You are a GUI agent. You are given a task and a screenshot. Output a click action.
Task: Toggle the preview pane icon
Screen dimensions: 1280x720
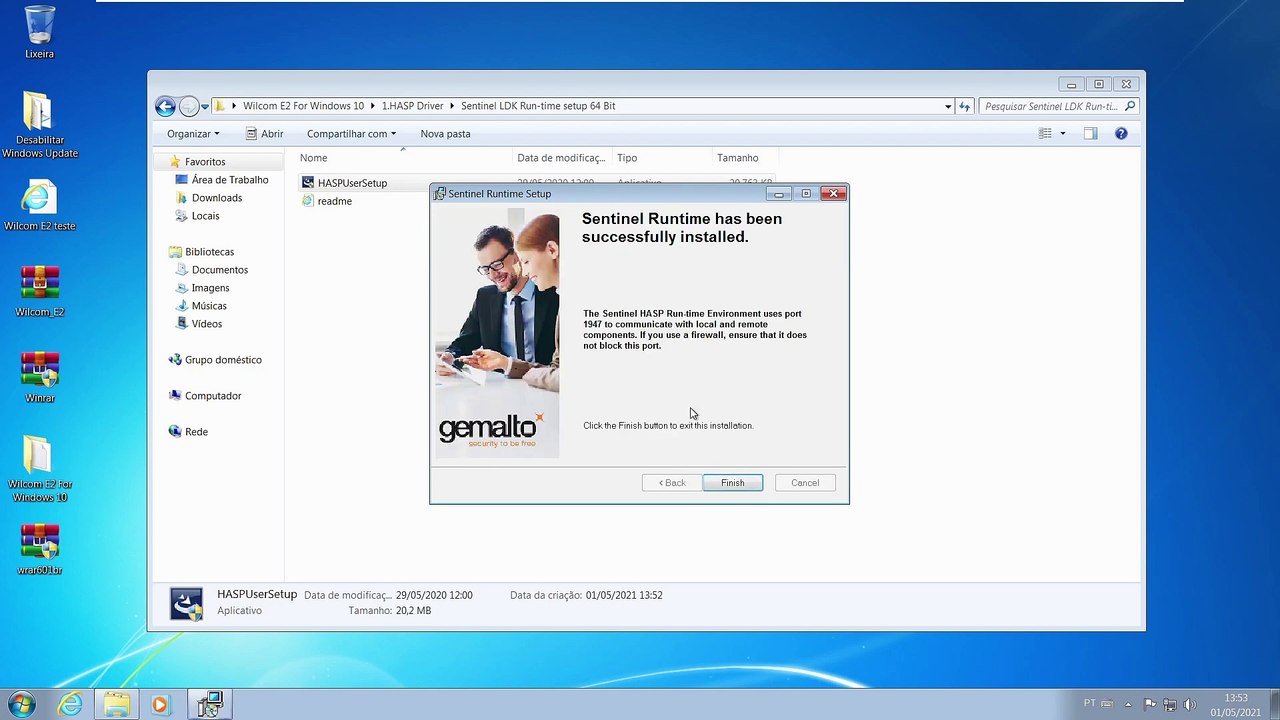pos(1091,134)
